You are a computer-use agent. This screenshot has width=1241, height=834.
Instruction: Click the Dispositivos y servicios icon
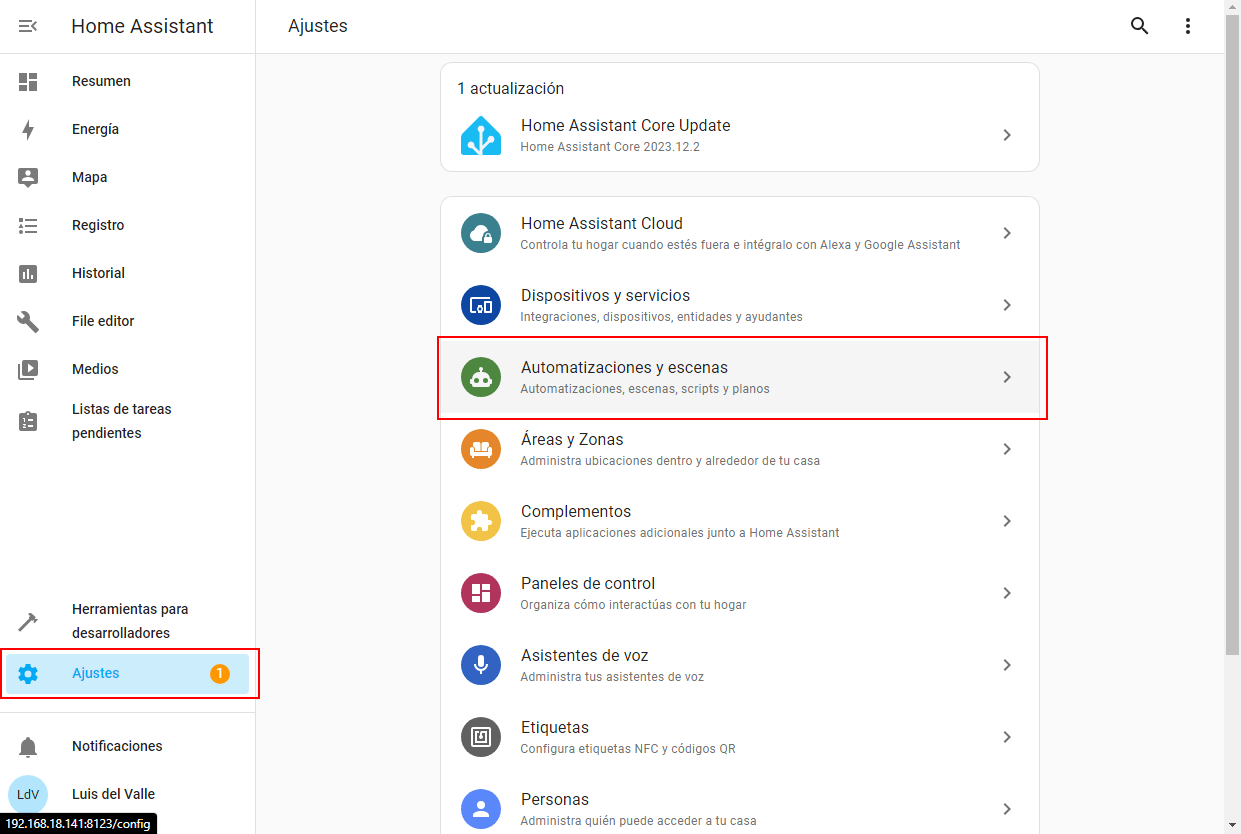pyautogui.click(x=481, y=305)
